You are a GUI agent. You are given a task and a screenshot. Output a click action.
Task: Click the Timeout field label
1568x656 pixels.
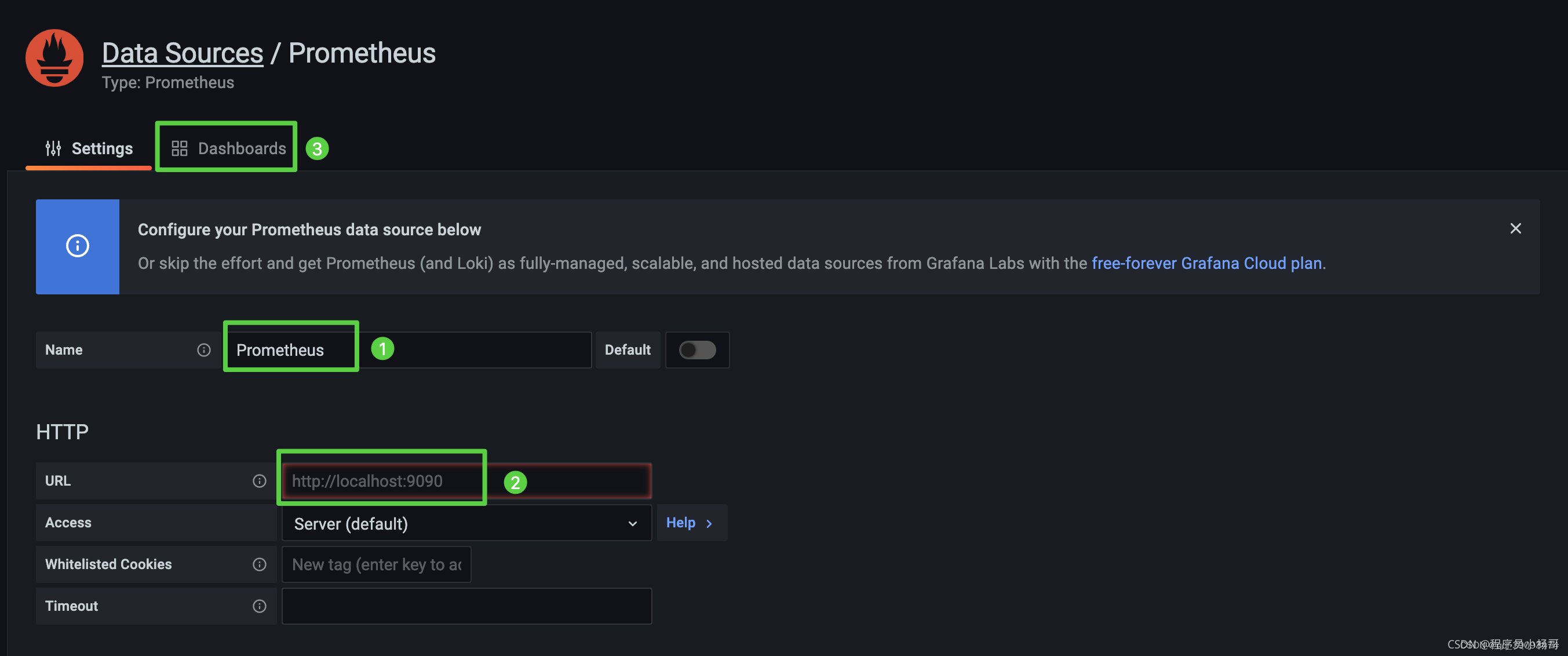coord(71,606)
